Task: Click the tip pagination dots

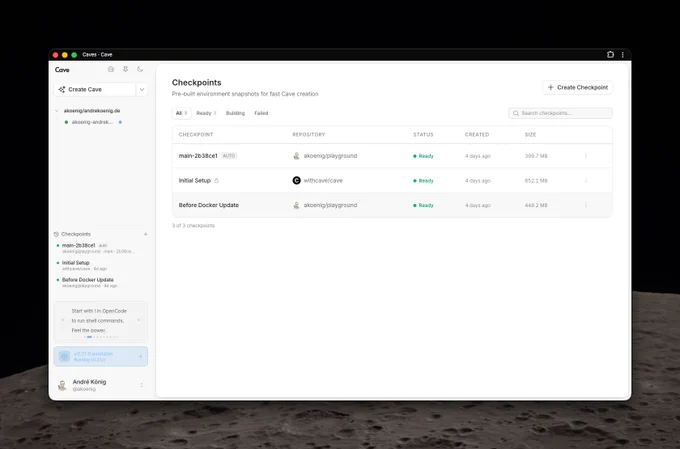Action: 101,337
